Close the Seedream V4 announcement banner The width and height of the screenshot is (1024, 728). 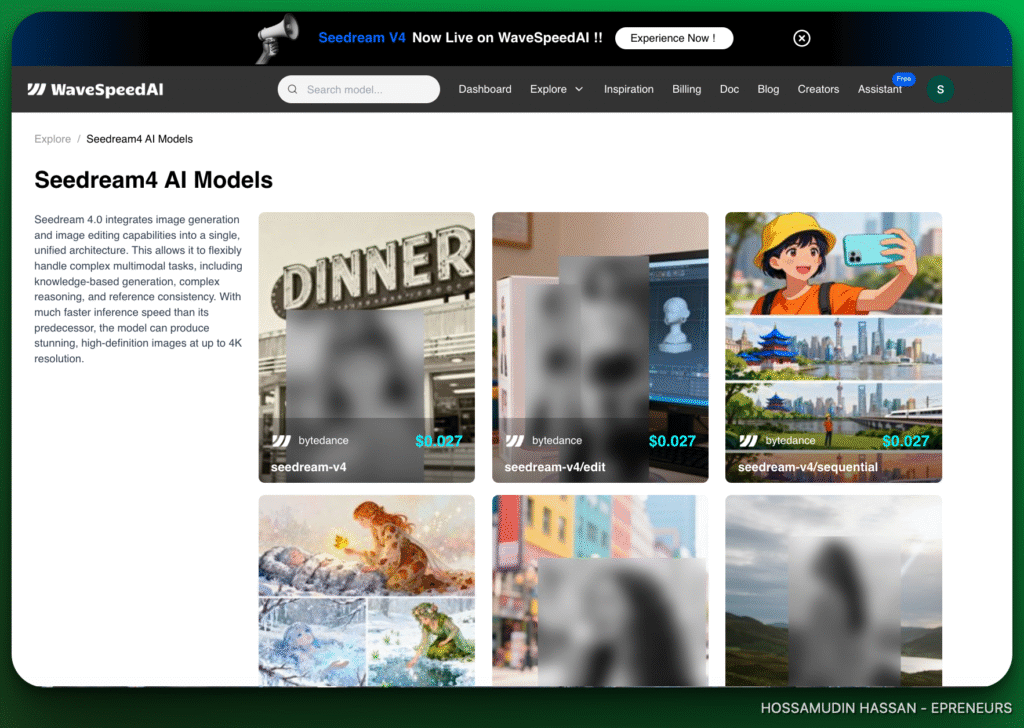point(801,38)
